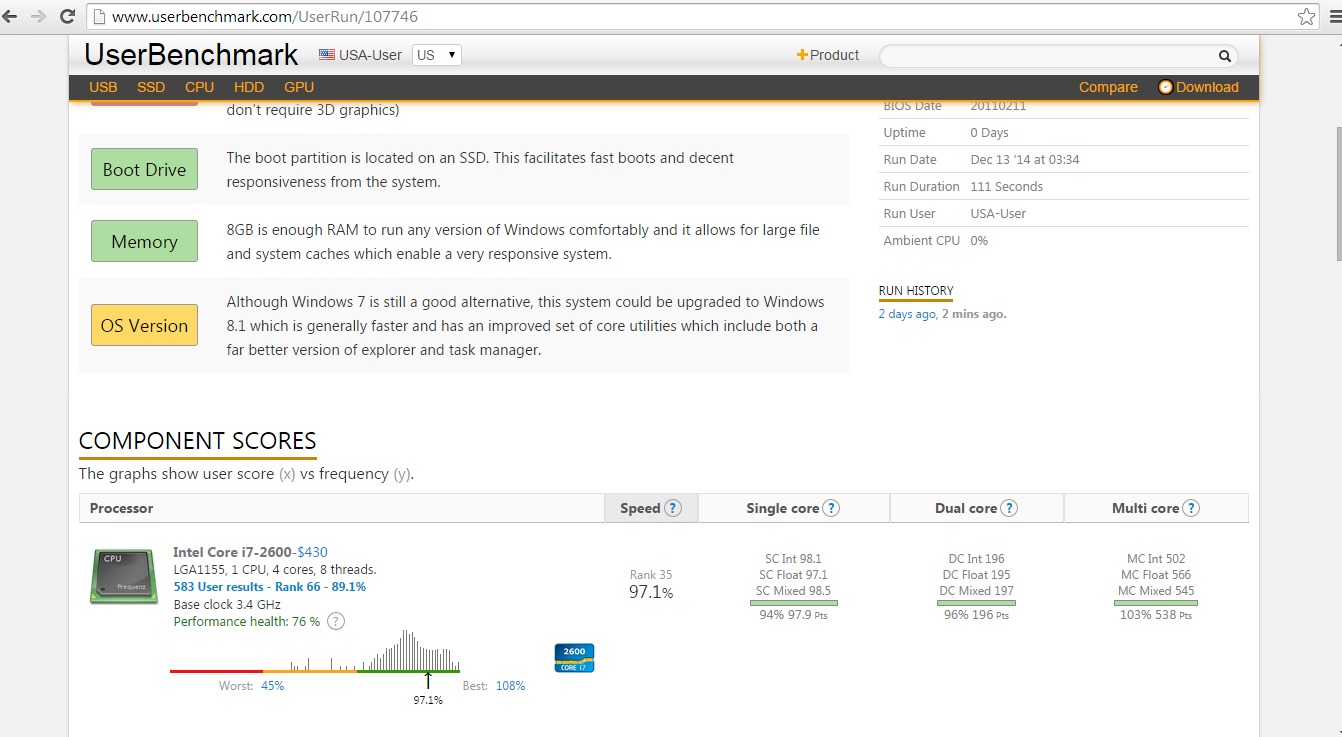1342x737 pixels.
Task: Click the Download link in the navbar
Action: pos(1199,87)
